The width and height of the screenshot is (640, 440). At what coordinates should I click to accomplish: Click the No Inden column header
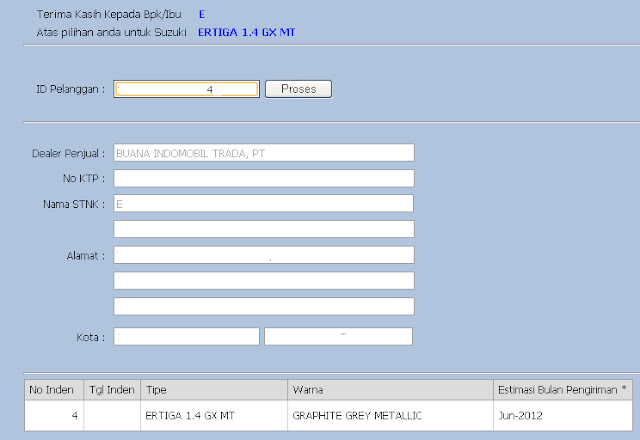(x=54, y=390)
